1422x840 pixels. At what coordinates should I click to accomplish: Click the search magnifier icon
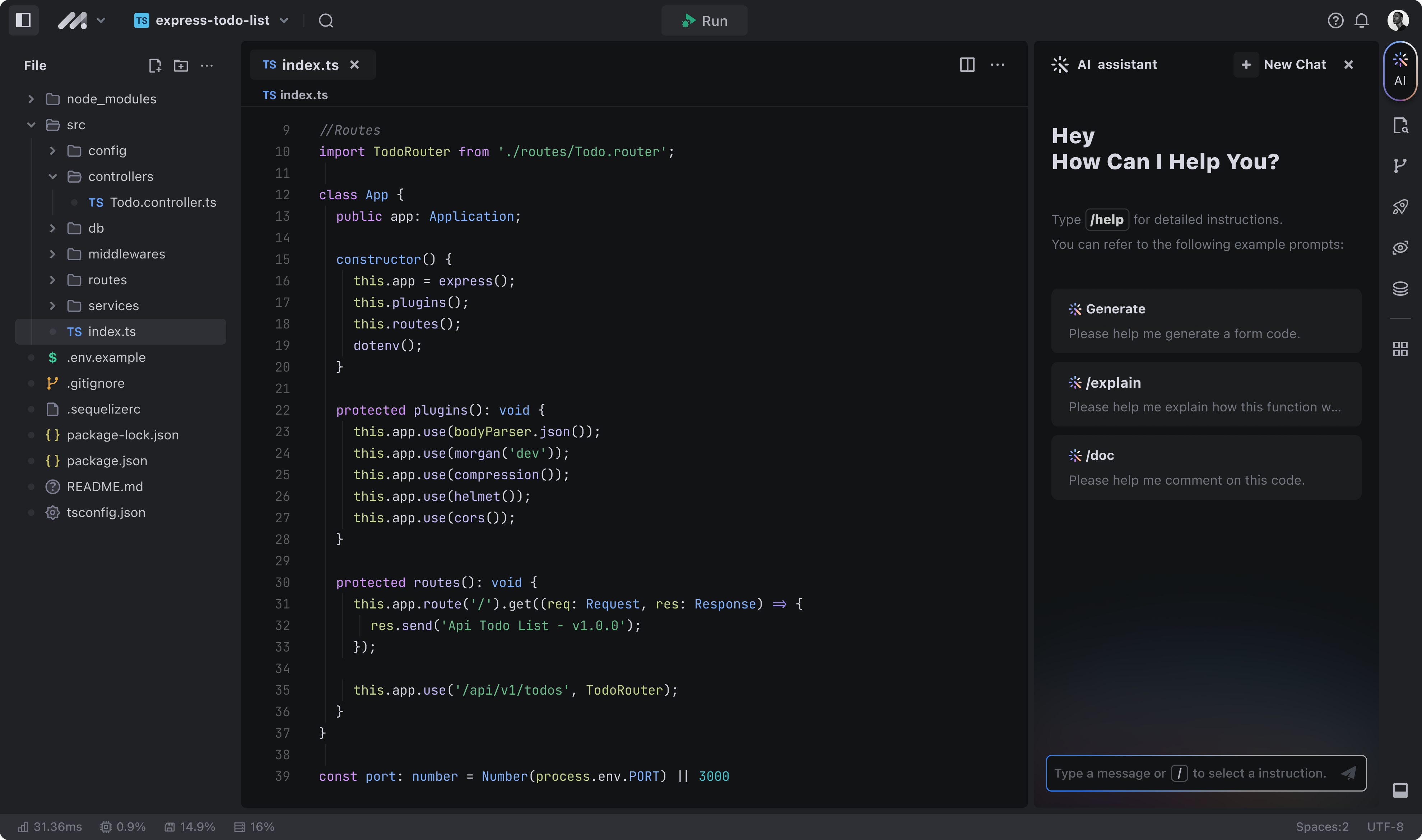(x=325, y=20)
